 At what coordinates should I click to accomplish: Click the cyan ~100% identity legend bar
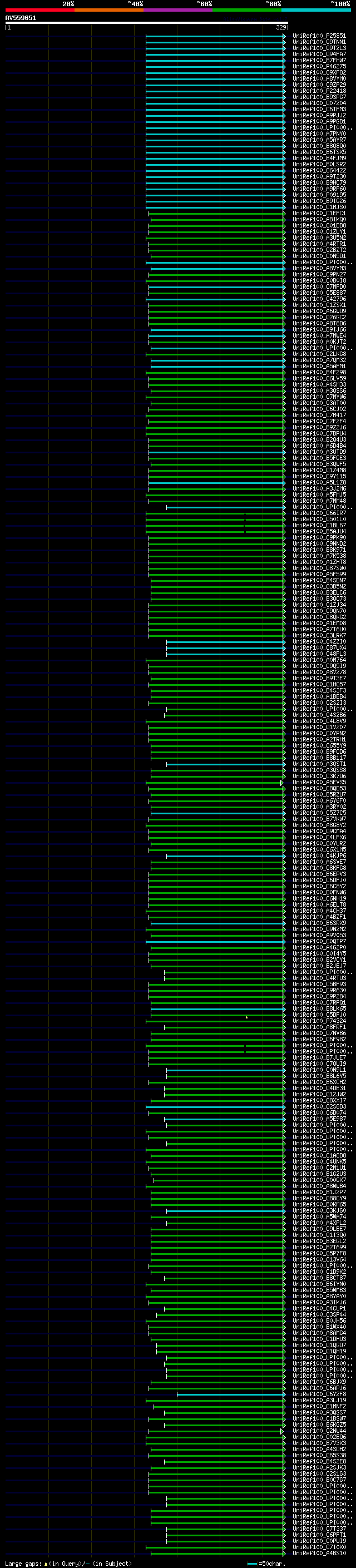point(317,10)
